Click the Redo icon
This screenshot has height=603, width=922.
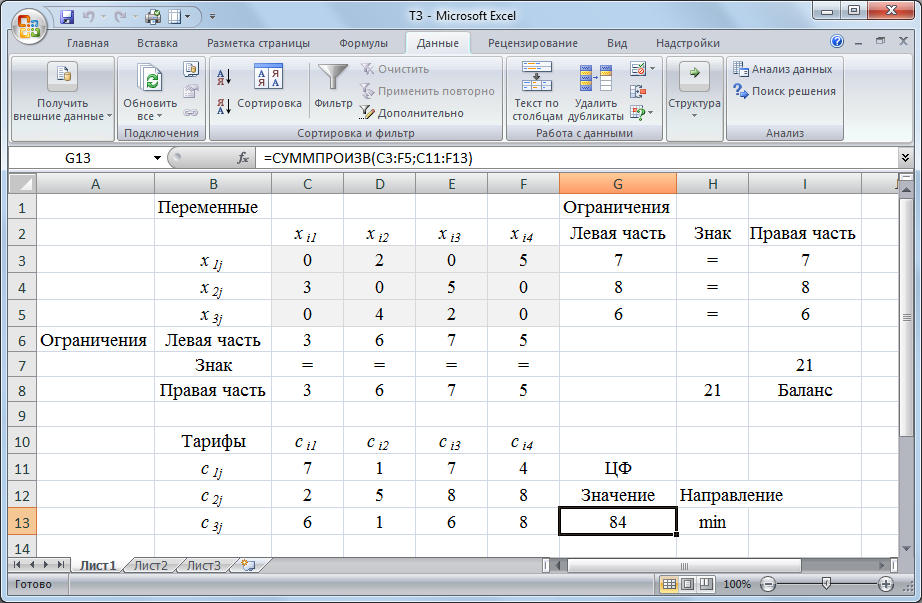pyautogui.click(x=121, y=17)
